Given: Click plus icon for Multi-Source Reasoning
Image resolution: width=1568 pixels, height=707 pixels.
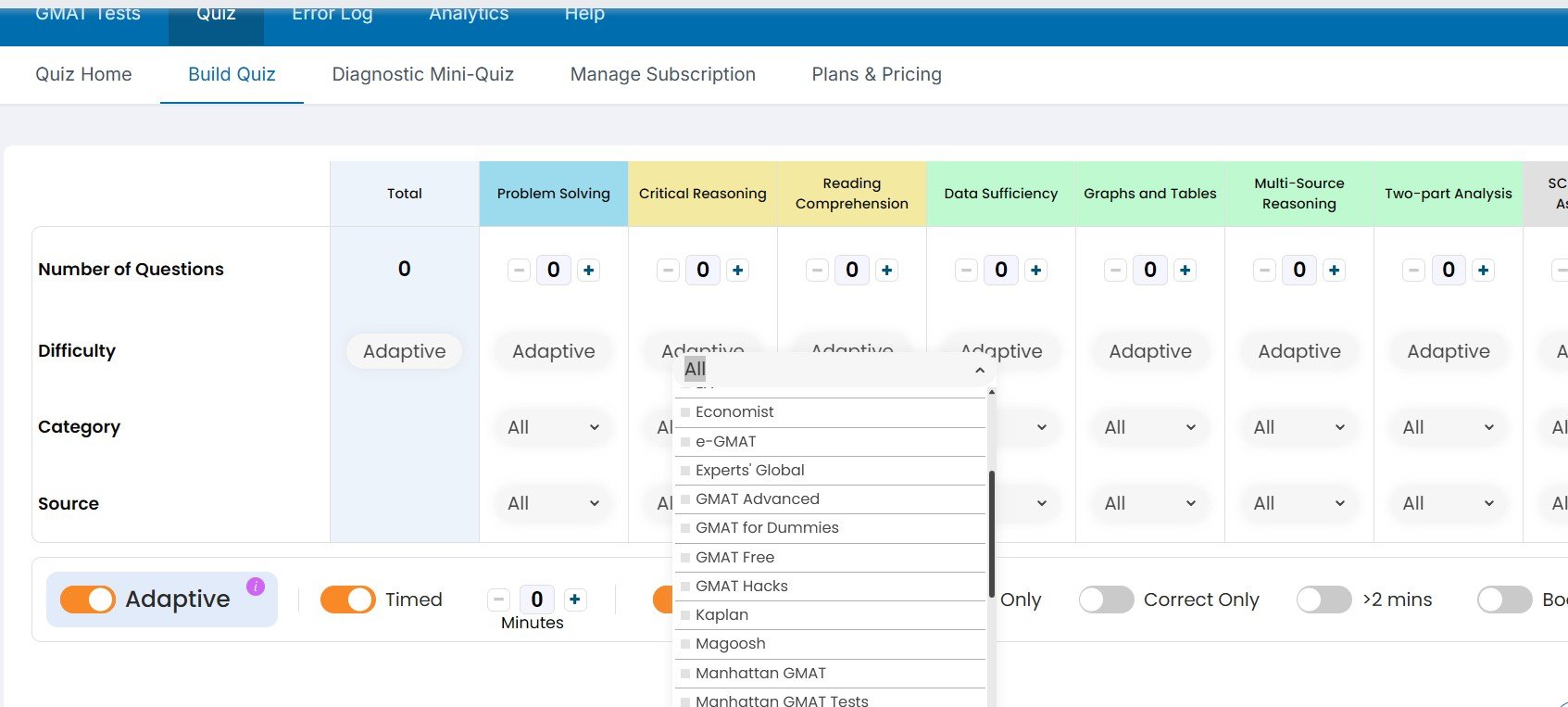Looking at the screenshot, I should [1334, 271].
